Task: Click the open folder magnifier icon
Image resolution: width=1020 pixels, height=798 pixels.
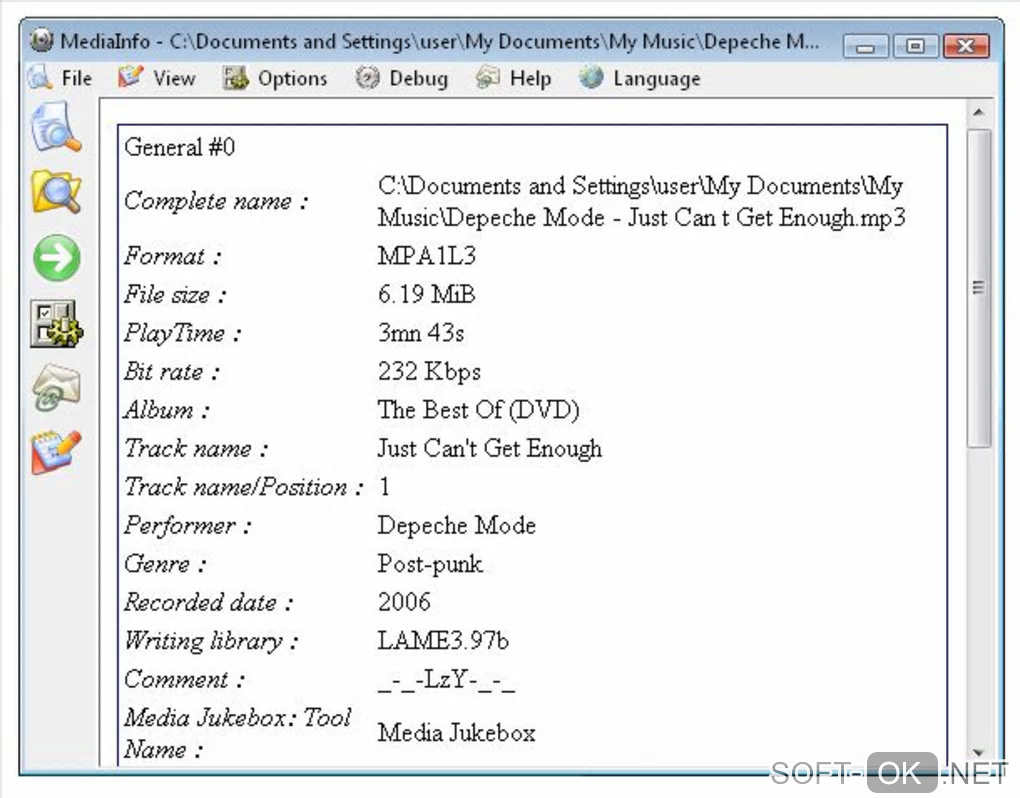Action: click(57, 192)
